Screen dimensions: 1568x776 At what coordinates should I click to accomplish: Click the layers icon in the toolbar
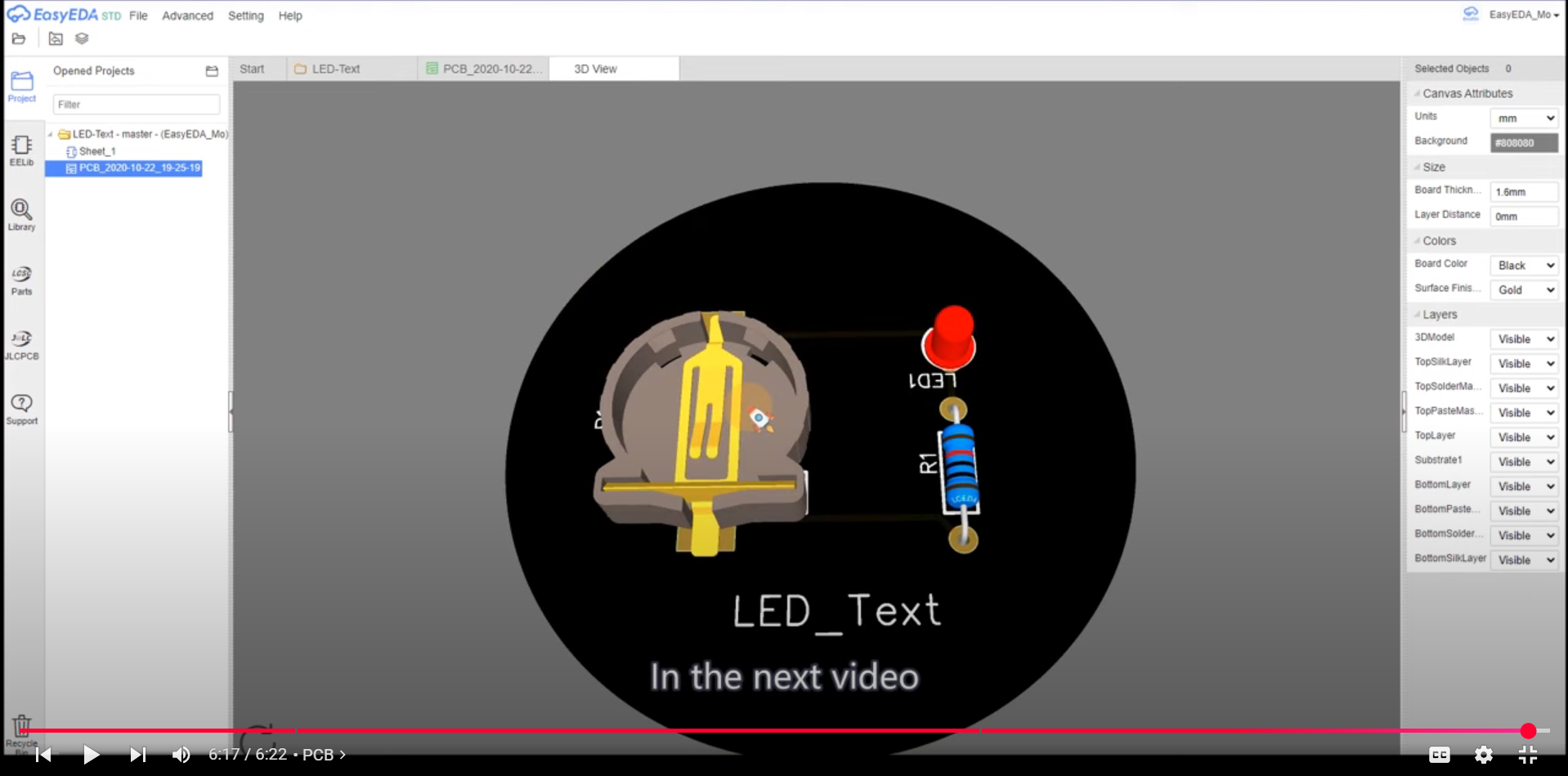coord(82,38)
